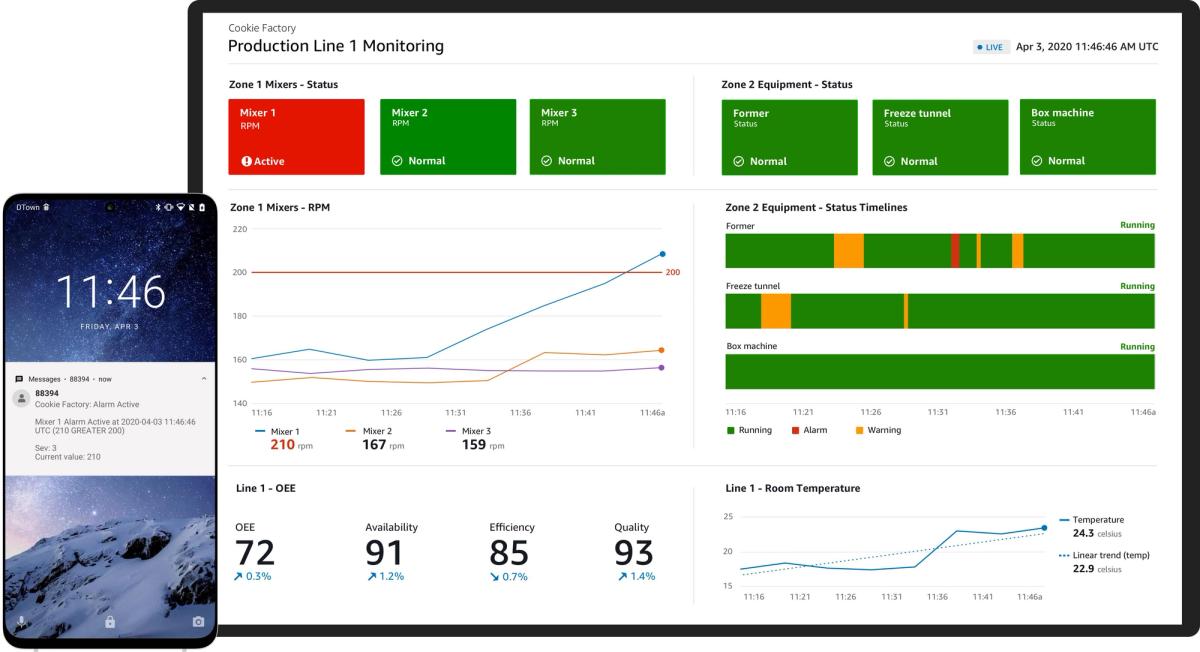
Task: Click the 210 rpm value for Mixer 1
Action: (285, 445)
